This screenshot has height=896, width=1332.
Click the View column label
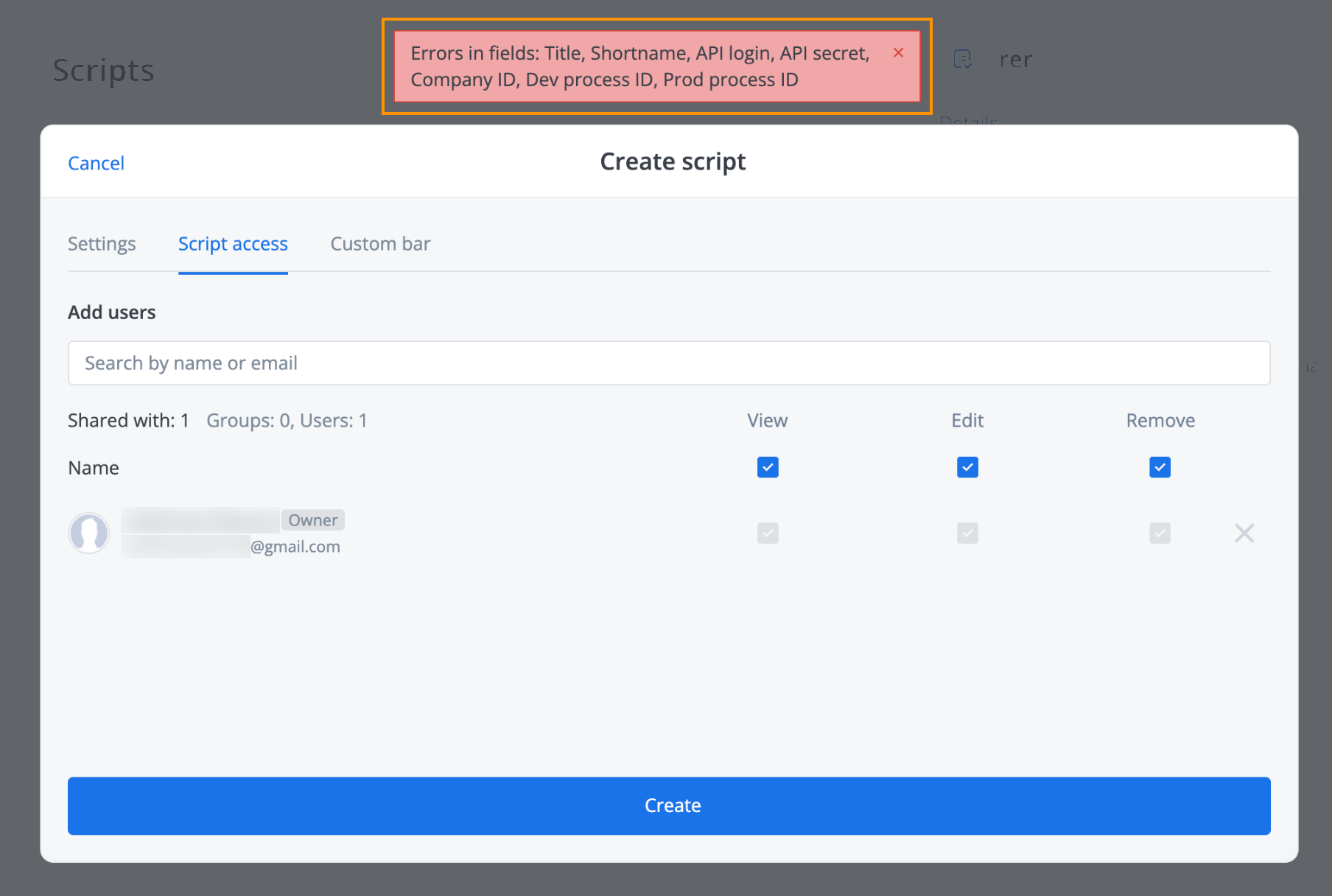(768, 421)
